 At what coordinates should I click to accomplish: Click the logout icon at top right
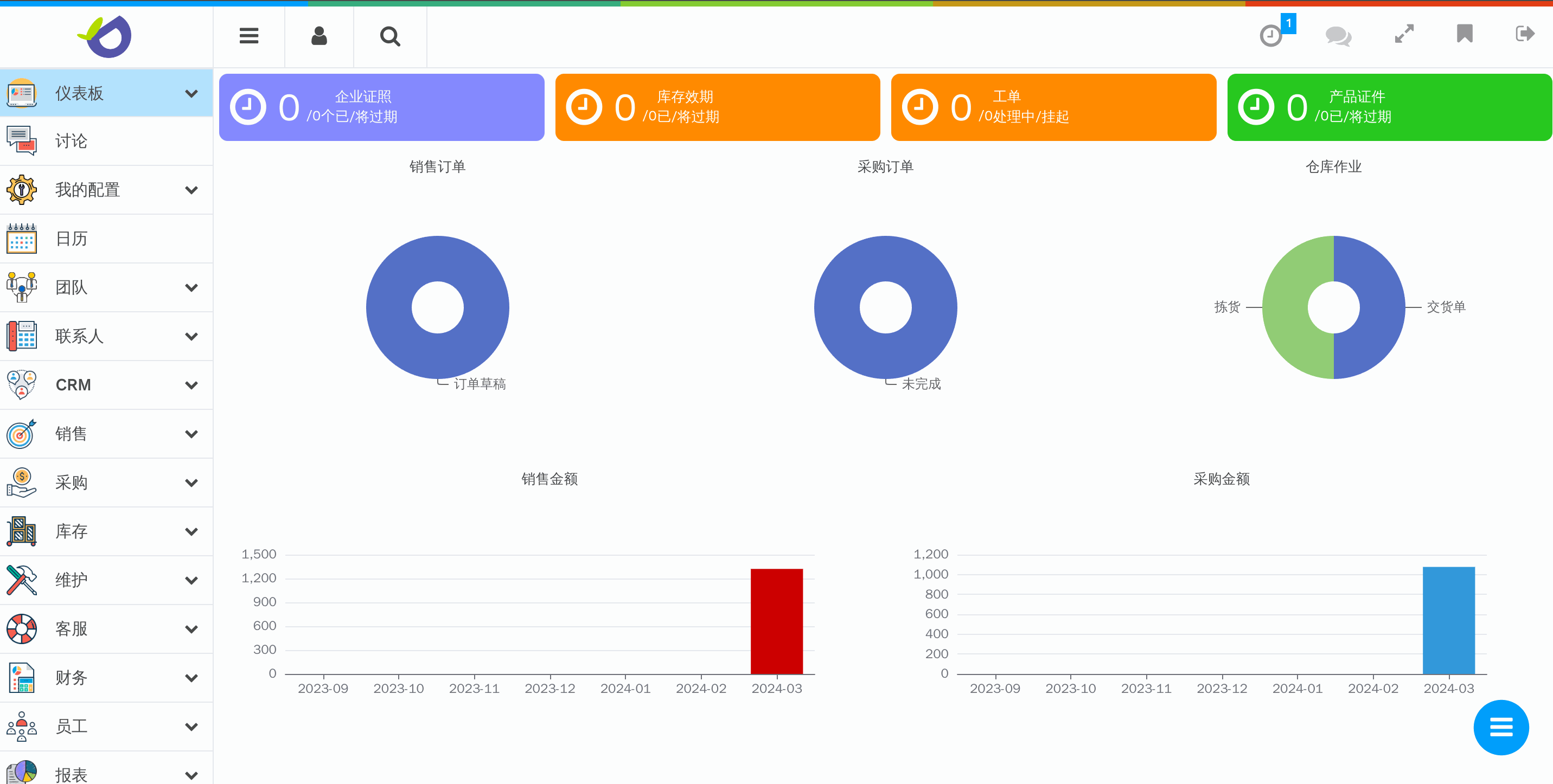tap(1525, 34)
